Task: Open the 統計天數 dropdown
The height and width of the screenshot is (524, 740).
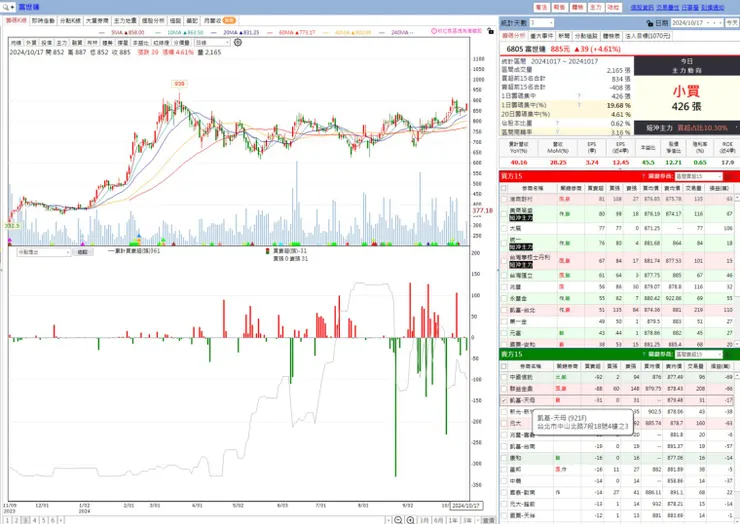Action: tap(541, 23)
